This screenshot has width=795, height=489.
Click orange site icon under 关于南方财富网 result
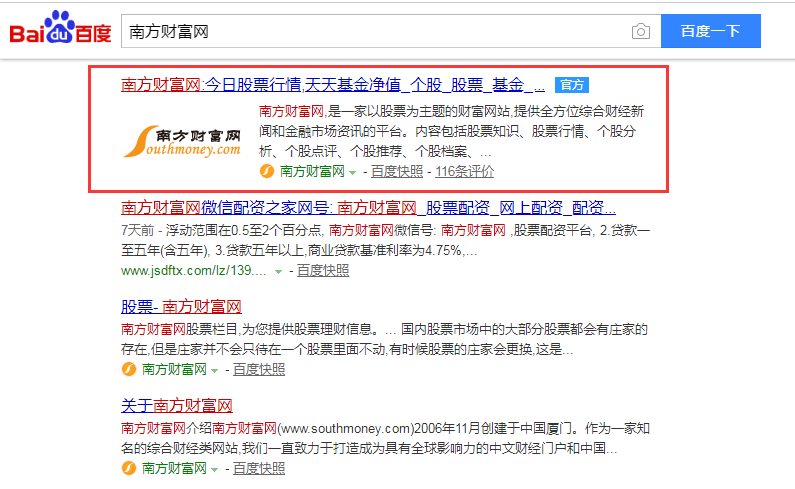(x=129, y=468)
